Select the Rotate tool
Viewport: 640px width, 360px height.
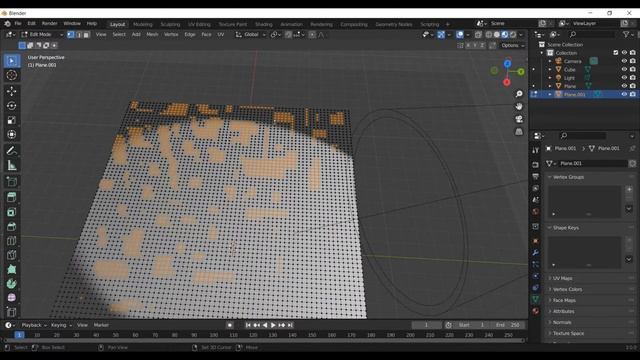coord(12,106)
